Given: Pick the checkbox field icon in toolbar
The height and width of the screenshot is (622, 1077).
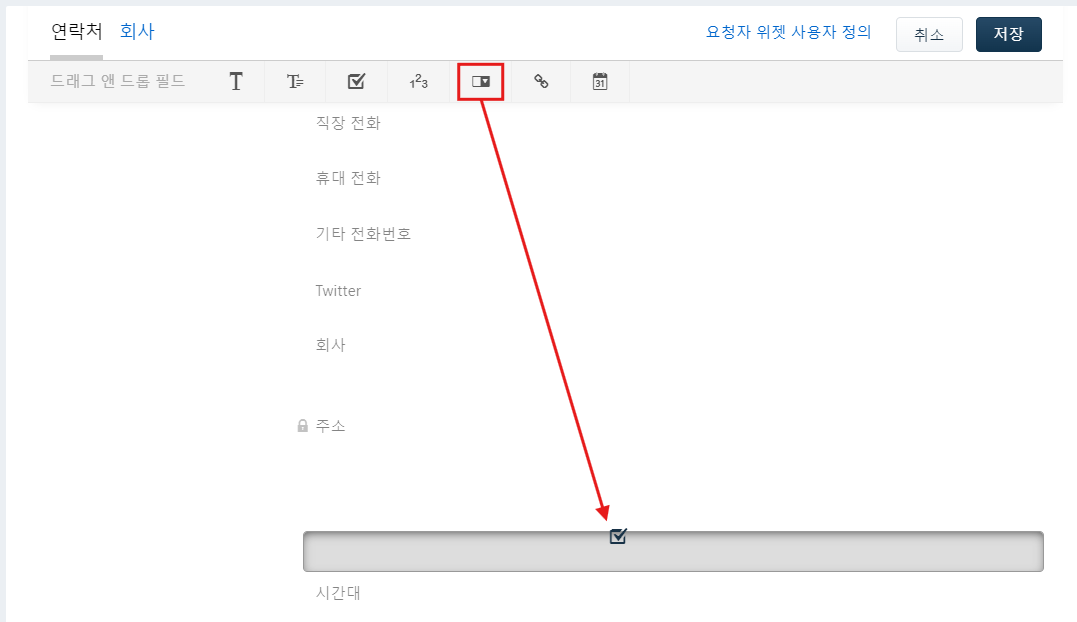Looking at the screenshot, I should coord(356,82).
